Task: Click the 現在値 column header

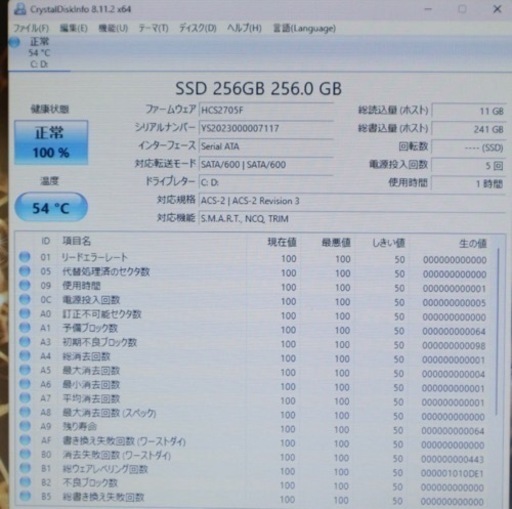Action: 282,242
